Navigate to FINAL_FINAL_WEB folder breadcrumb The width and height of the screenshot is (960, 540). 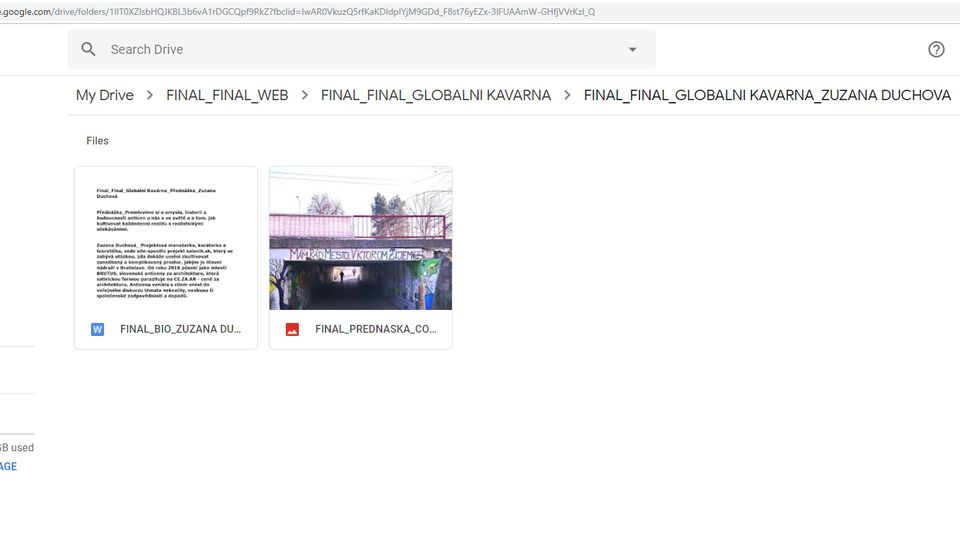[x=227, y=95]
